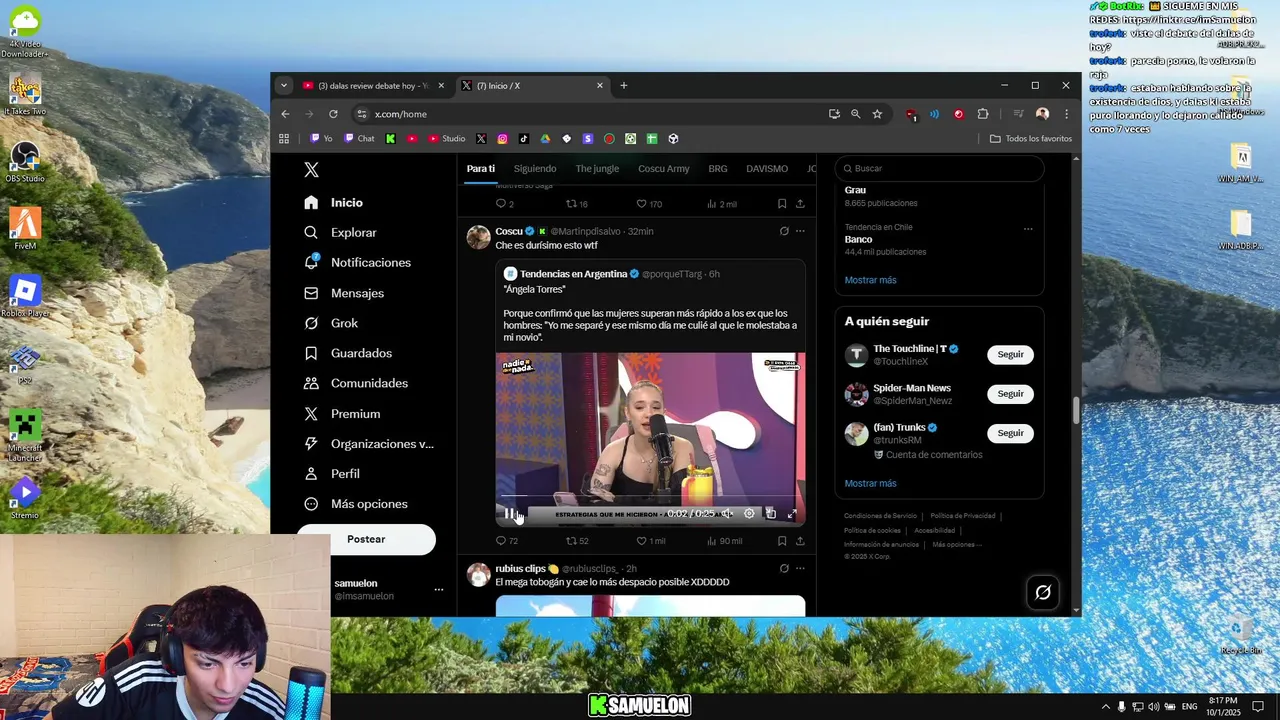
Task: Open more options on Coscu's post
Action: pos(800,231)
